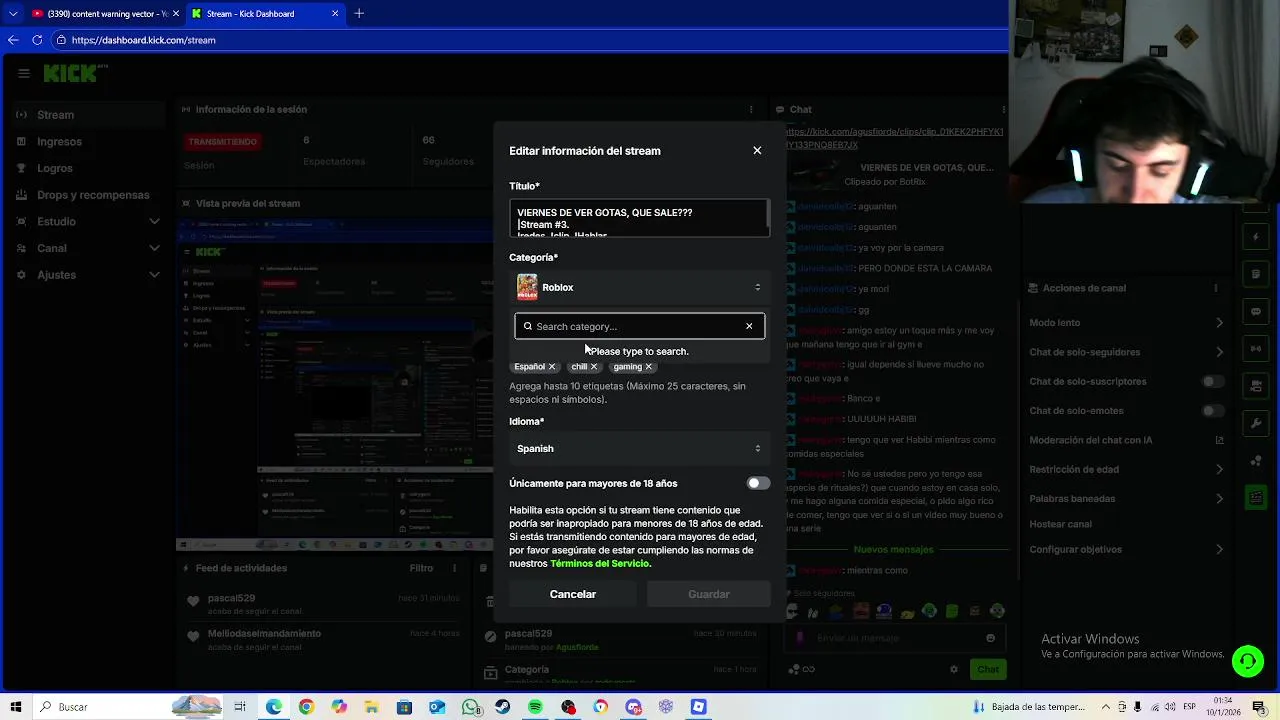Image resolution: width=1280 pixels, height=720 pixels.
Task: Click the Guardar button
Action: pyautogui.click(x=709, y=594)
